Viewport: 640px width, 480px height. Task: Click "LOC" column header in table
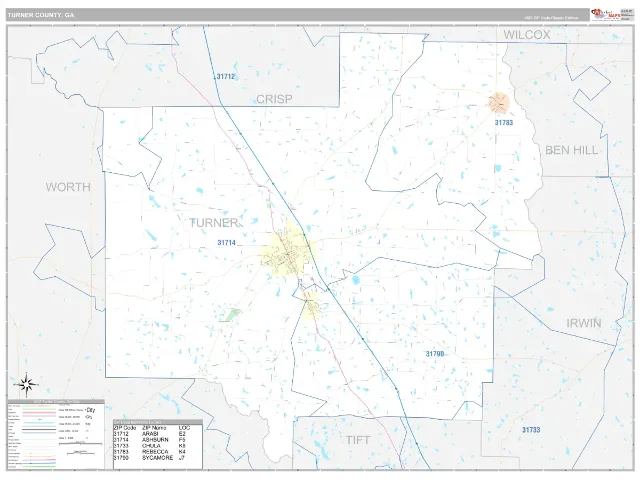[184, 428]
